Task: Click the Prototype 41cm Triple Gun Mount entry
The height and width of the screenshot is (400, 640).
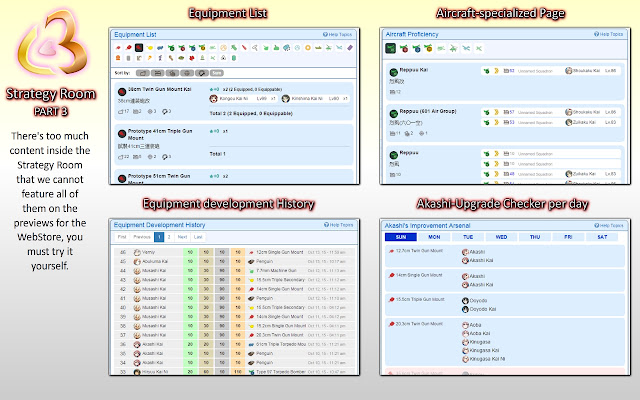Action: 233,144
